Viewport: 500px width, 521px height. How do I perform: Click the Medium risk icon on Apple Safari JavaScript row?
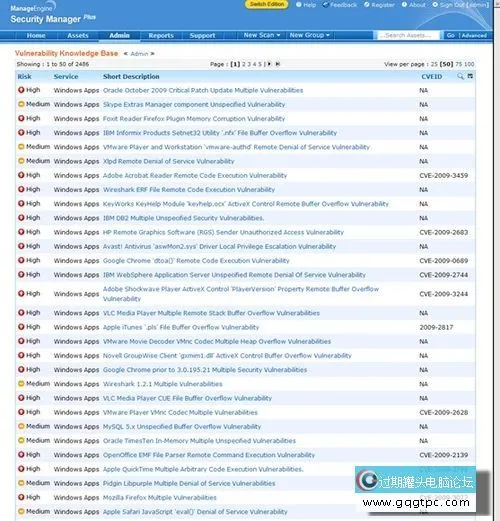tap(21, 511)
